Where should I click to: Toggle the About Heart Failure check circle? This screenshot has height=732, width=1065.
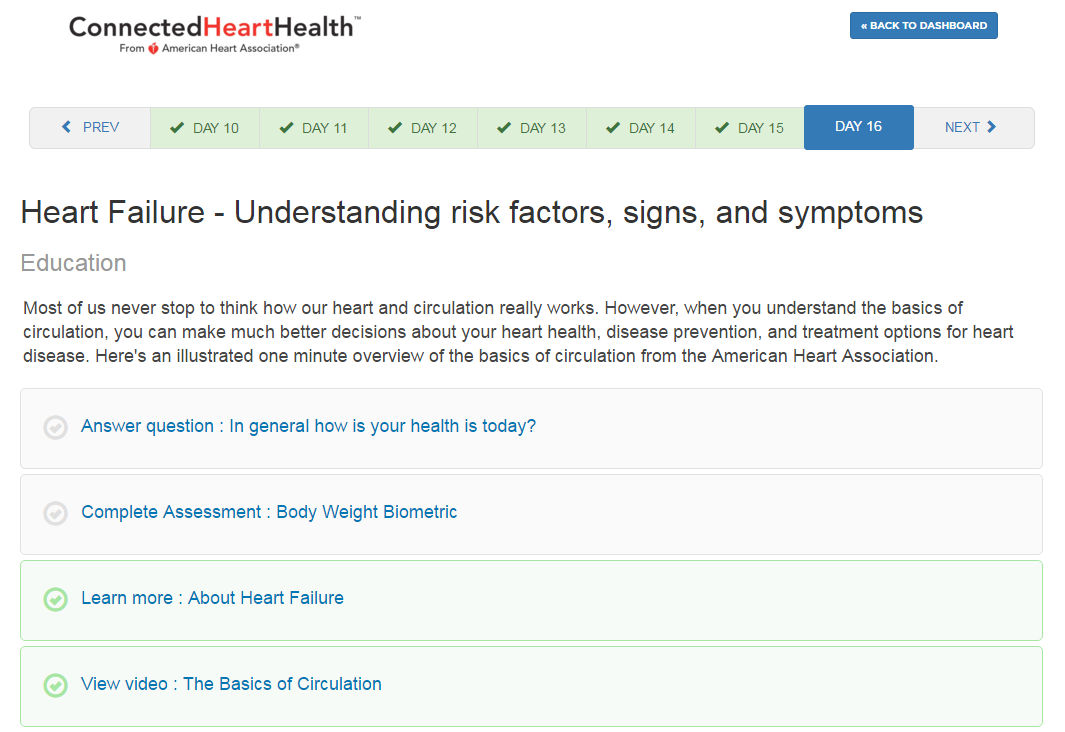(56, 599)
